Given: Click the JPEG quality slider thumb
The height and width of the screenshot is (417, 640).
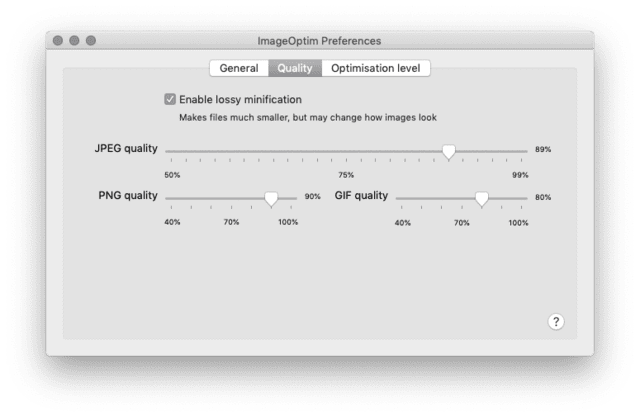Looking at the screenshot, I should [449, 151].
